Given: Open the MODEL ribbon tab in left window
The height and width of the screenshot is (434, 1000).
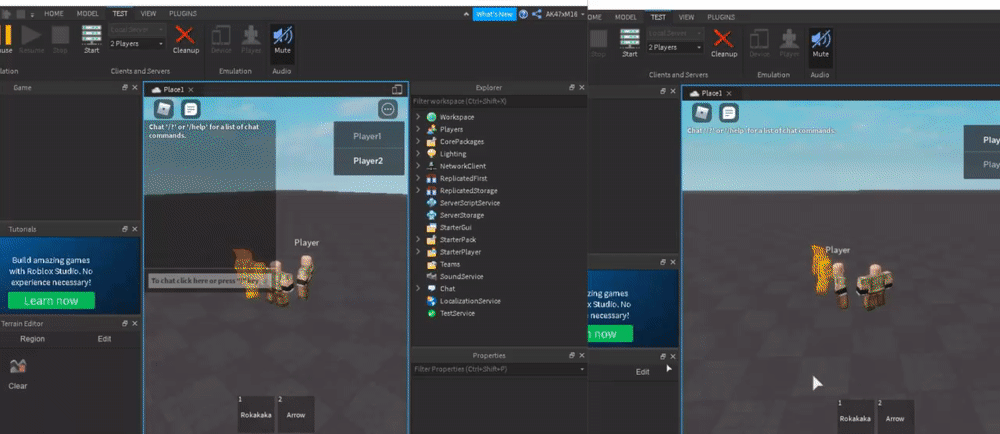Looking at the screenshot, I should click(x=87, y=13).
